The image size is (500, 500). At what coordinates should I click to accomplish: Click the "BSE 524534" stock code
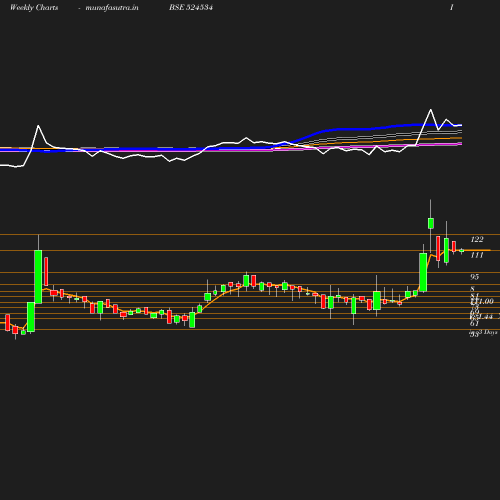click(191, 7)
